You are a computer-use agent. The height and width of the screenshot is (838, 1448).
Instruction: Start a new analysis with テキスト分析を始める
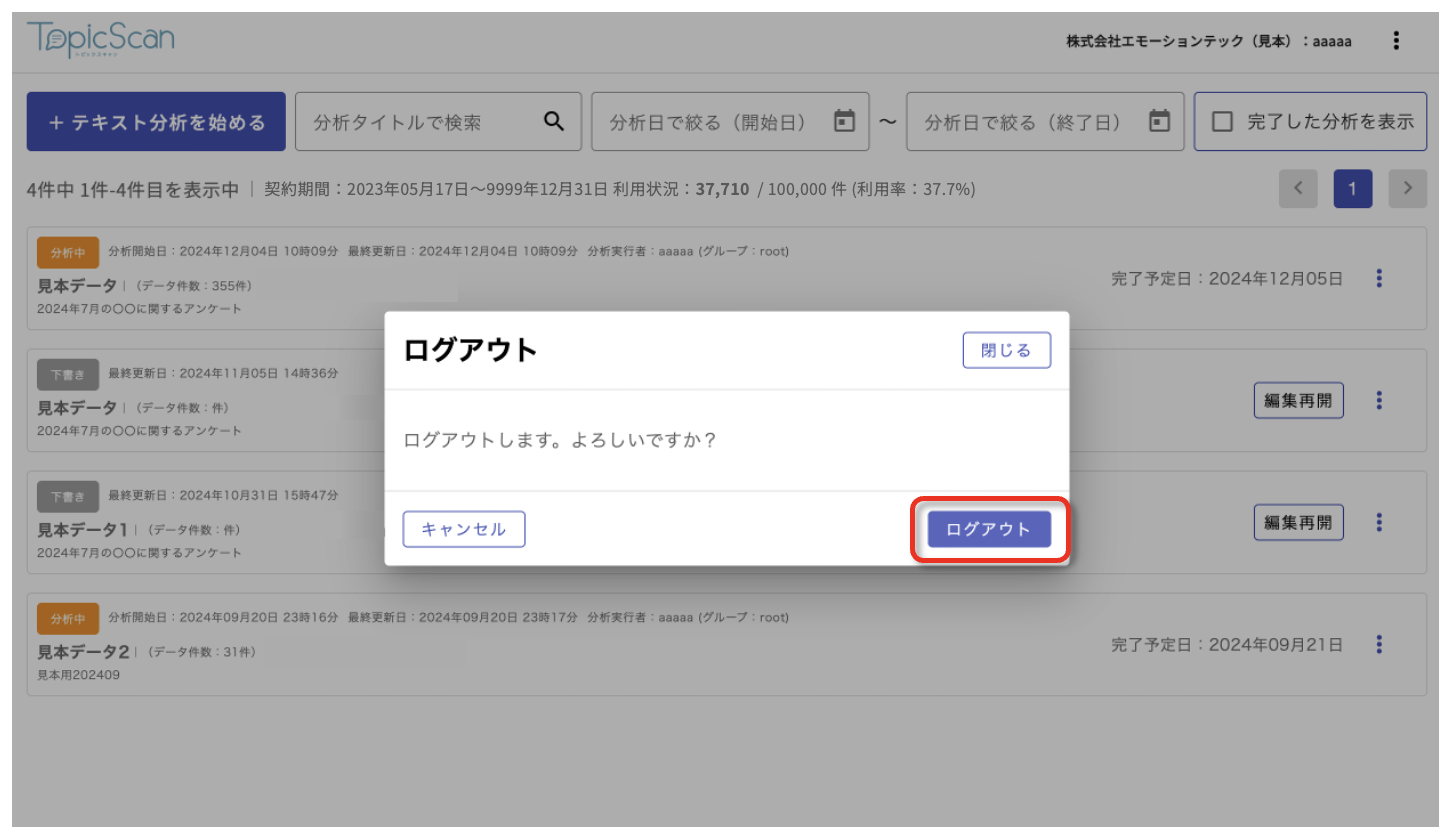155,120
